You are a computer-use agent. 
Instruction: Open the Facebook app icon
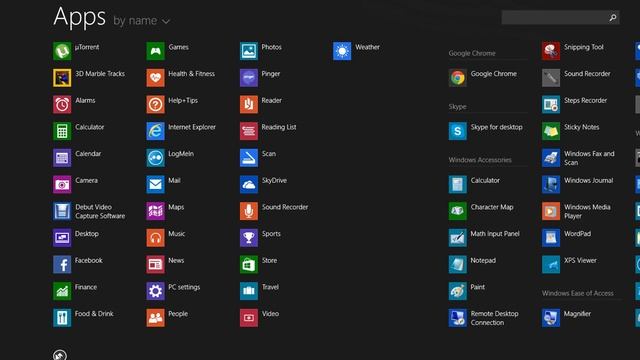coord(62,264)
